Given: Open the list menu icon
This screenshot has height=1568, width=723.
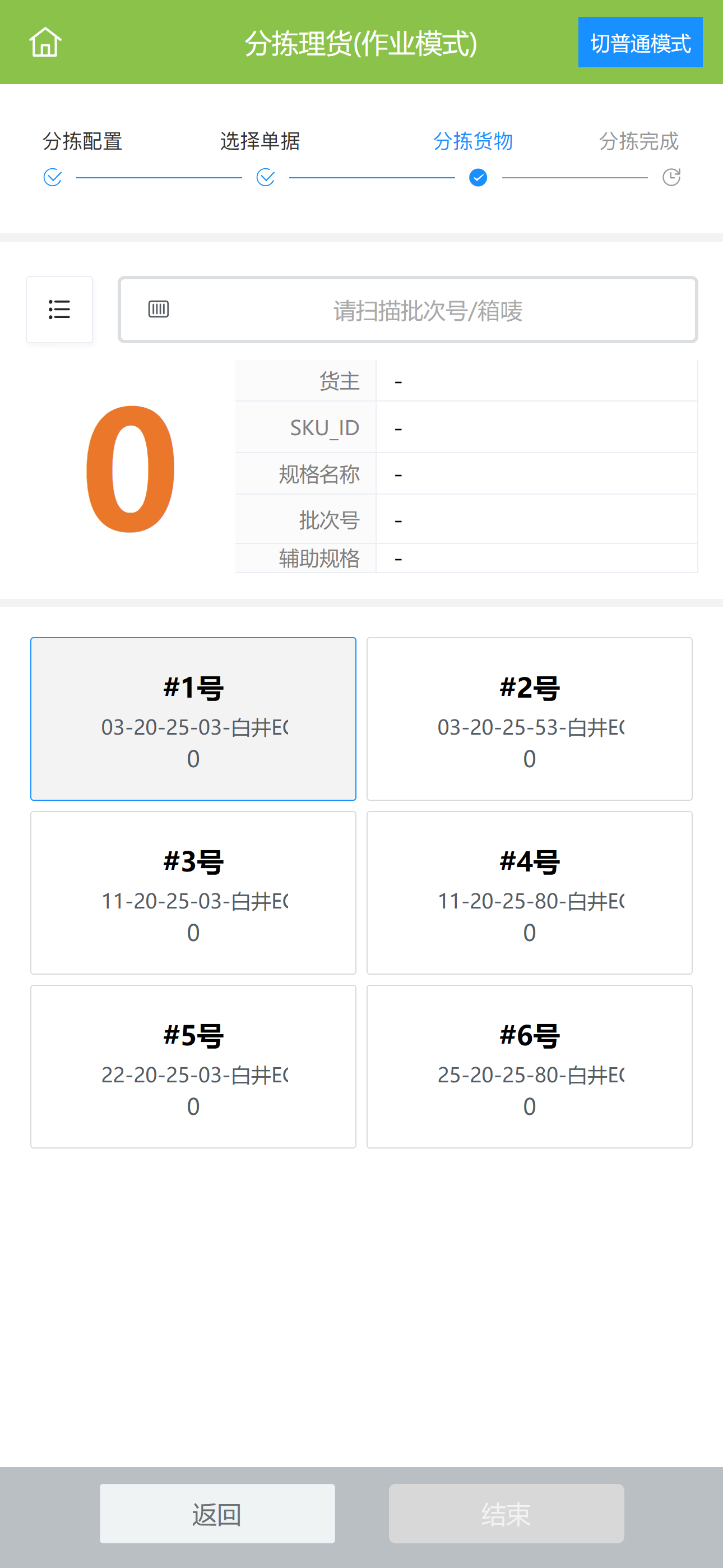Looking at the screenshot, I should [x=59, y=309].
